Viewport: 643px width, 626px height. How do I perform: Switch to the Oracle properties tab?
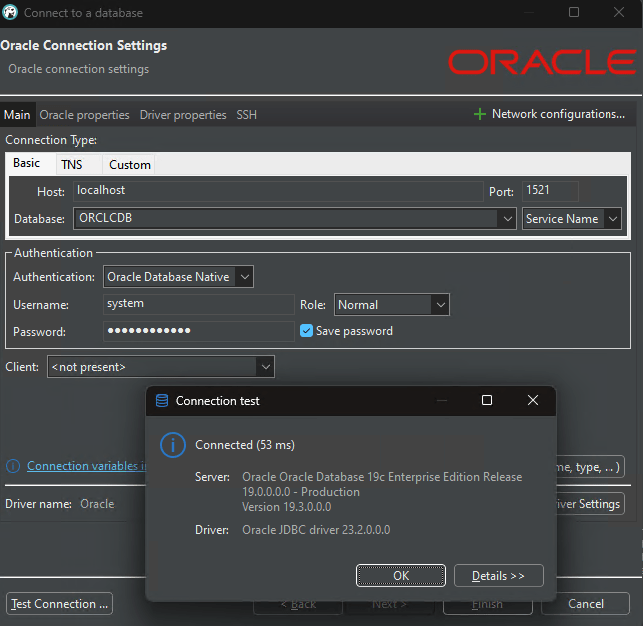84,115
